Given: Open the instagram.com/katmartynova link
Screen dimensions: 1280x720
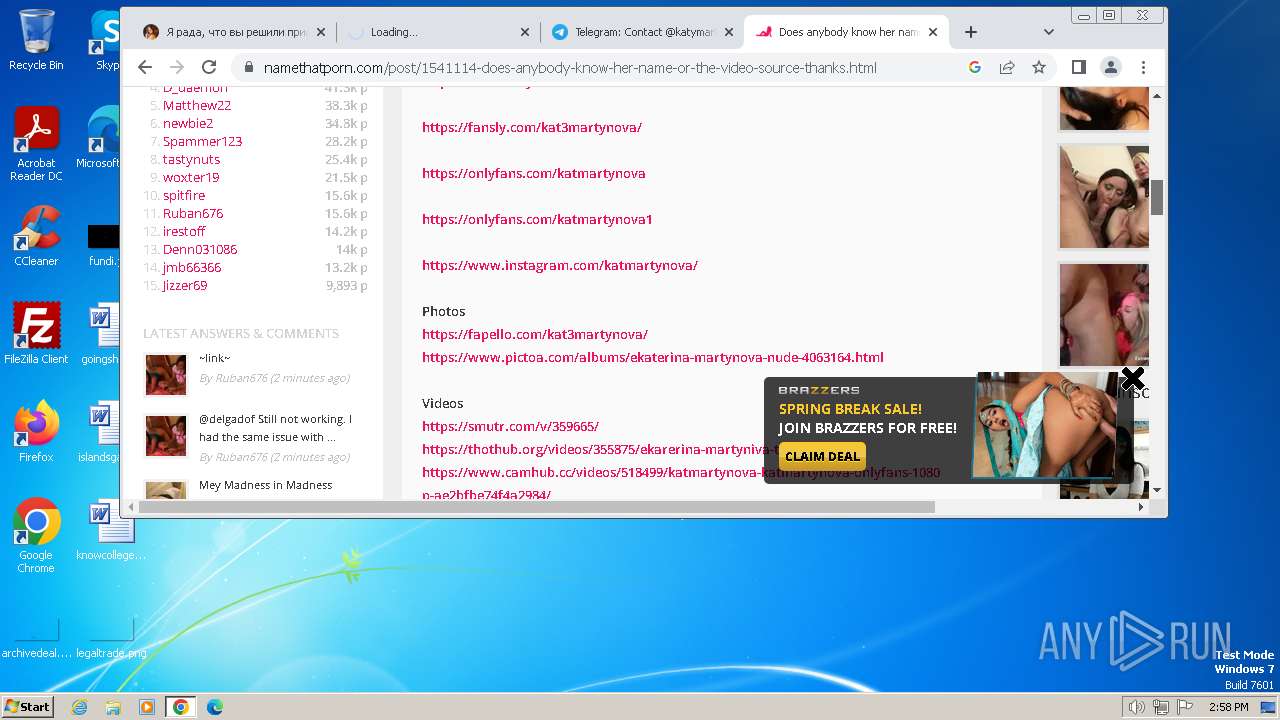Looking at the screenshot, I should (560, 265).
